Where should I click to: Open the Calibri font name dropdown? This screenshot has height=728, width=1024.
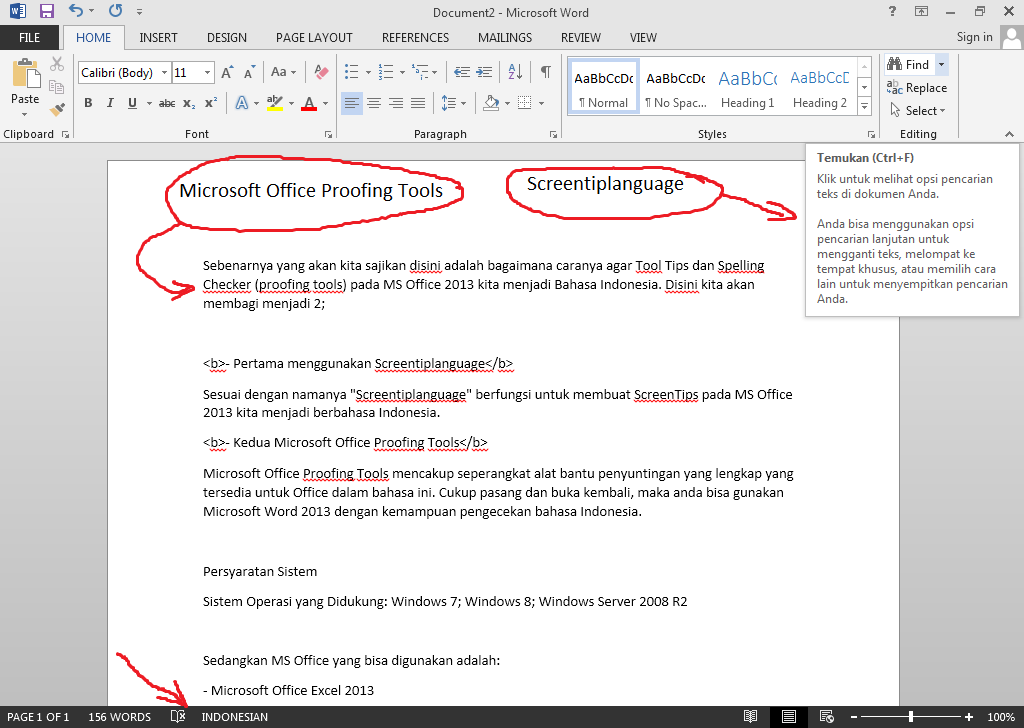pos(166,72)
